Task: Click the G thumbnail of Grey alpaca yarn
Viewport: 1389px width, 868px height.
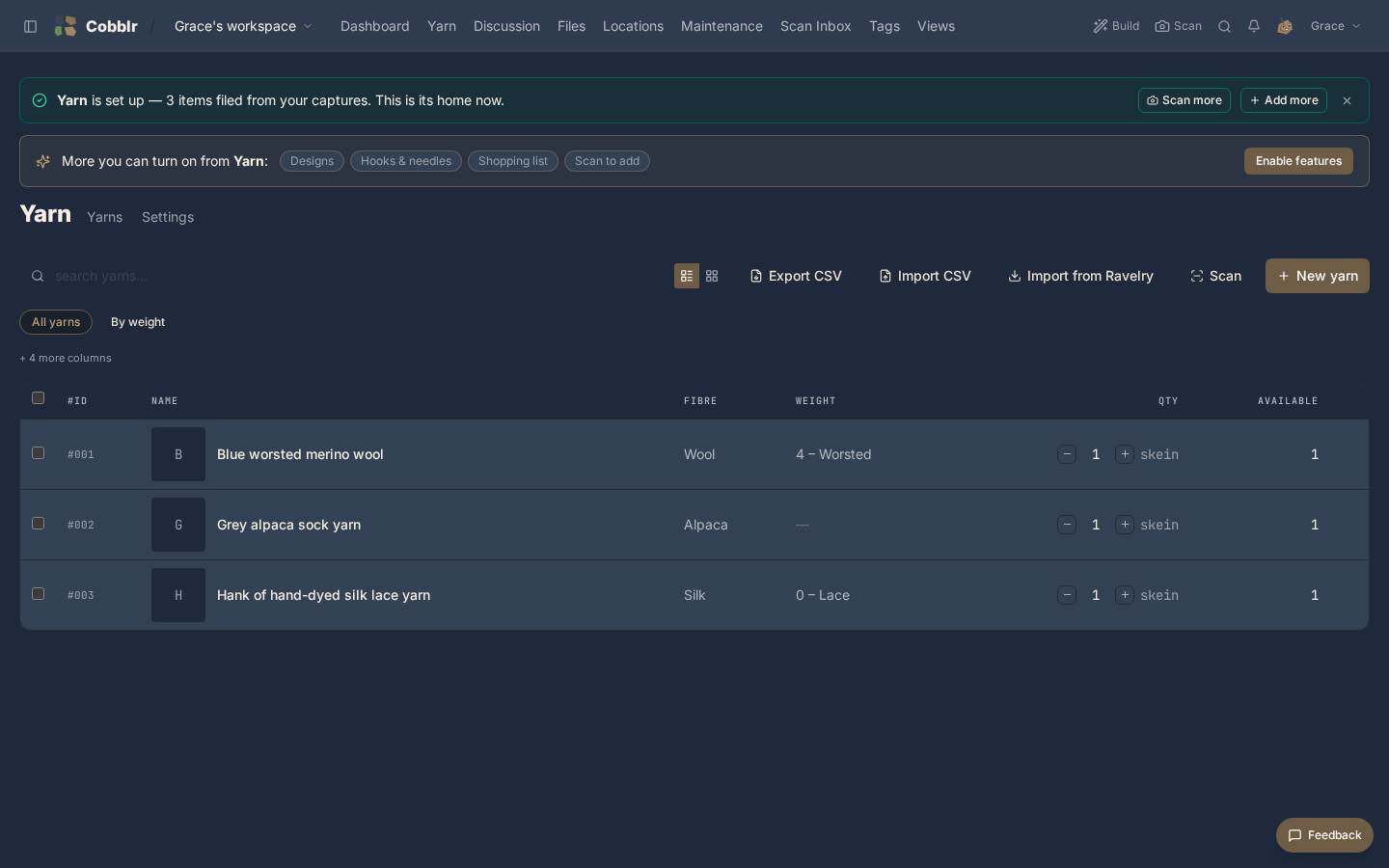Action: pos(178,525)
